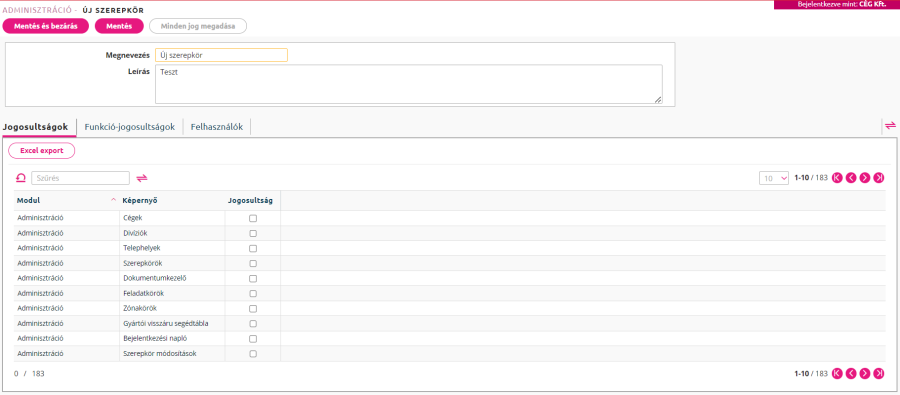The image size is (900, 395).
Task: Sort by the Modul column header
Action: point(28,200)
